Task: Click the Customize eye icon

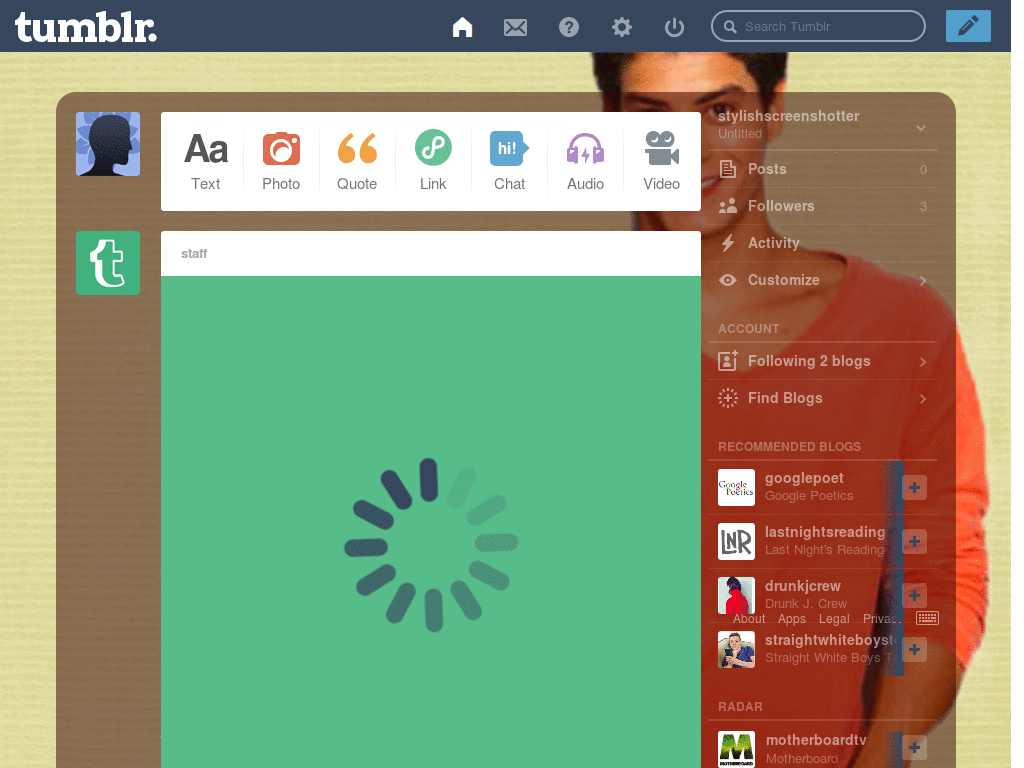Action: 728,280
